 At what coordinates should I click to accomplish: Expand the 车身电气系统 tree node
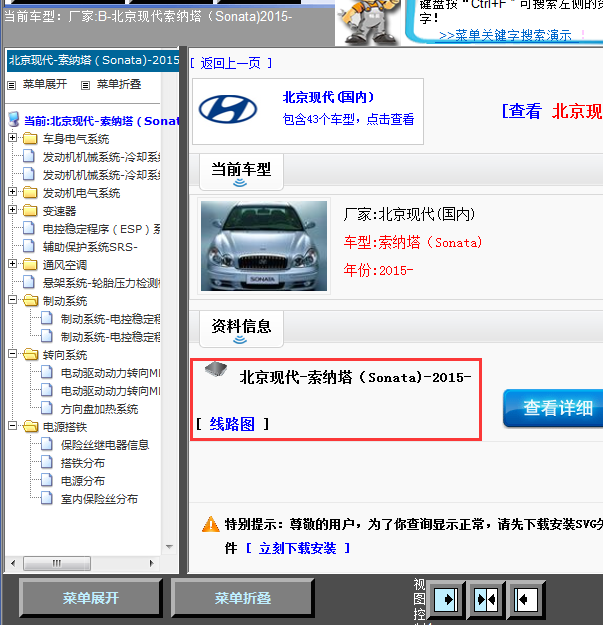coord(12,138)
